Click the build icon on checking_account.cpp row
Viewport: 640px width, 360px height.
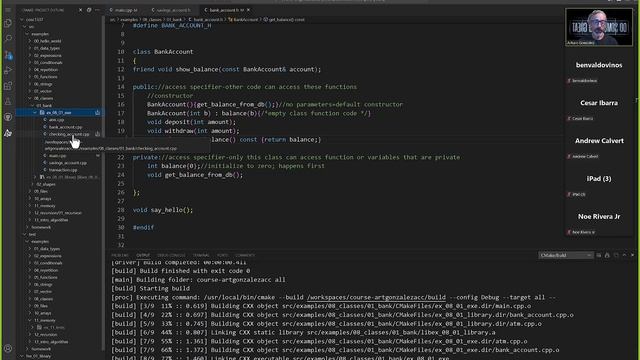tap(98, 134)
